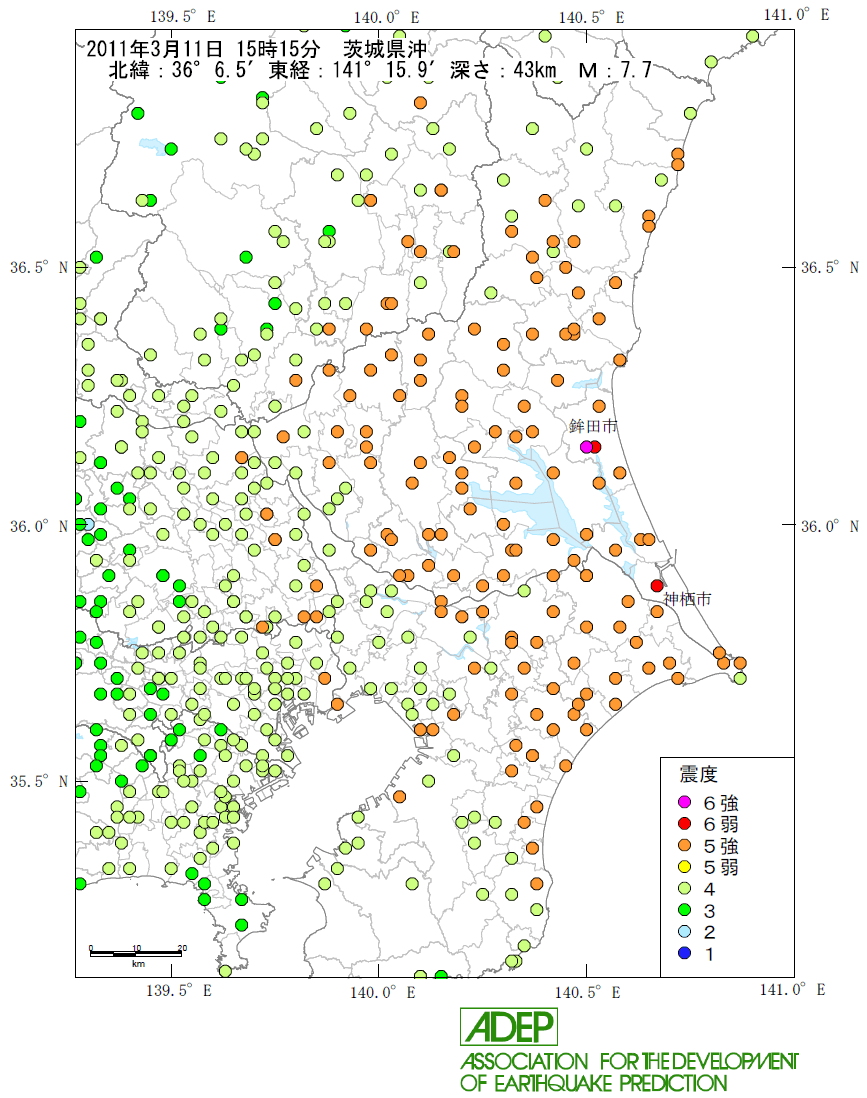Click the 東経 : 141° 15.9′ longitude text

coord(353,70)
